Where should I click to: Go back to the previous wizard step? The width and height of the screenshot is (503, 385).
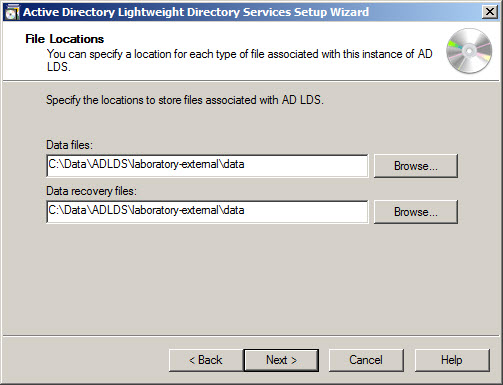[x=206, y=360]
